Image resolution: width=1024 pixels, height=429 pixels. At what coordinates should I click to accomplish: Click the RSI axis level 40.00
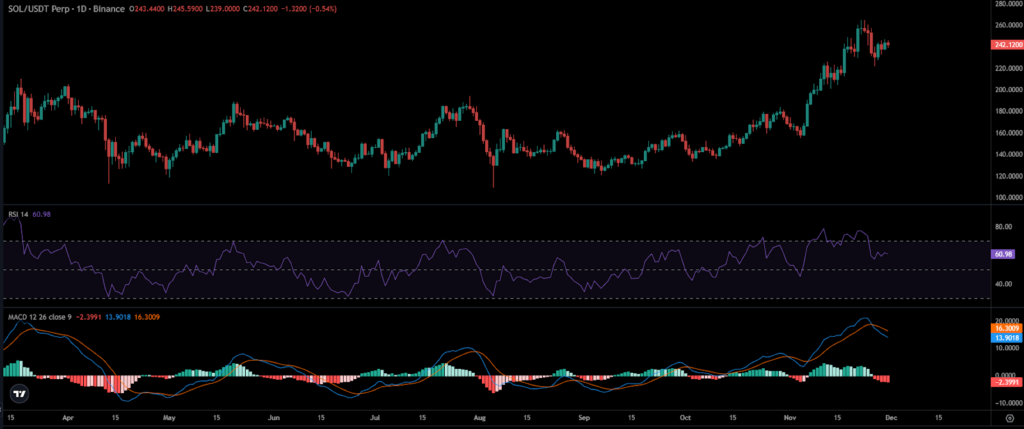click(x=1002, y=284)
